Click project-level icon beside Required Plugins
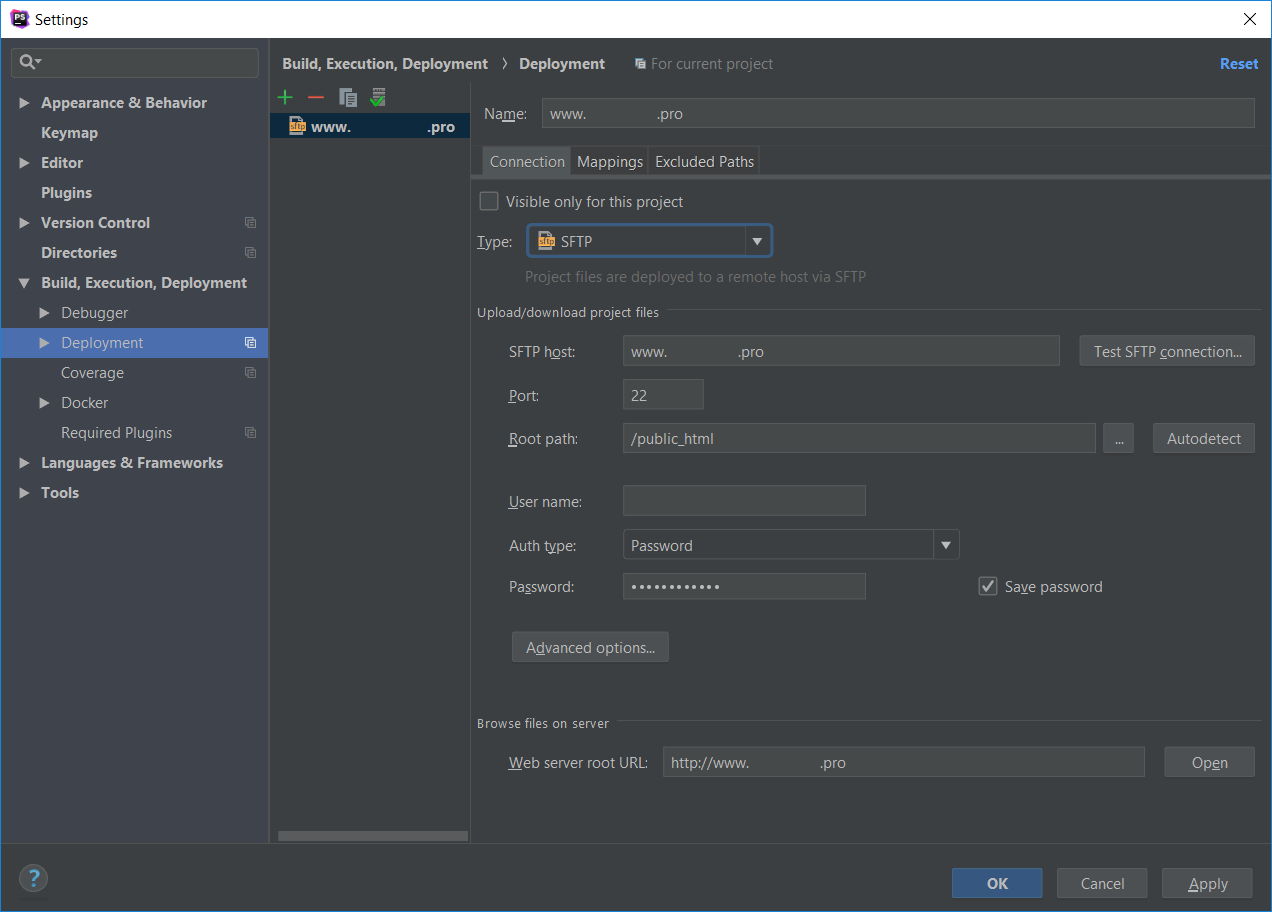This screenshot has width=1272, height=912. [250, 433]
